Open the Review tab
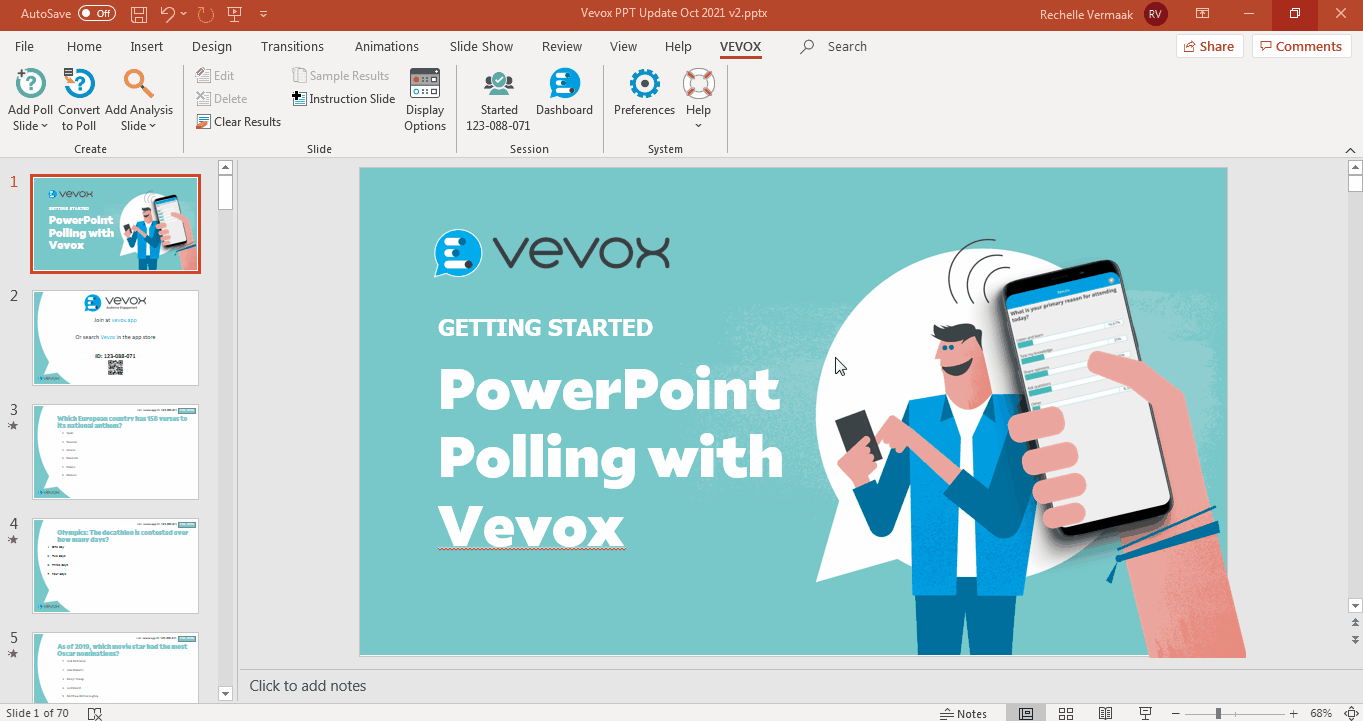Viewport: 1363px width, 721px height. point(562,47)
